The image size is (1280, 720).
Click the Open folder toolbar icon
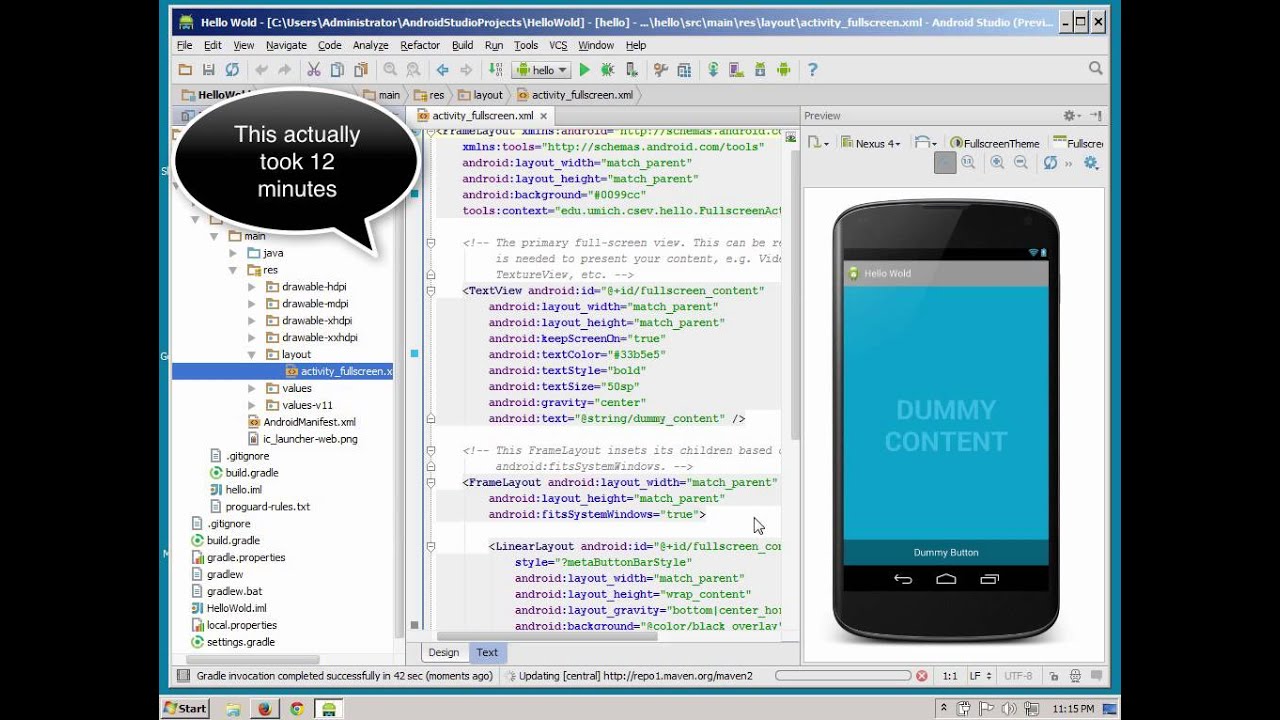(x=185, y=70)
